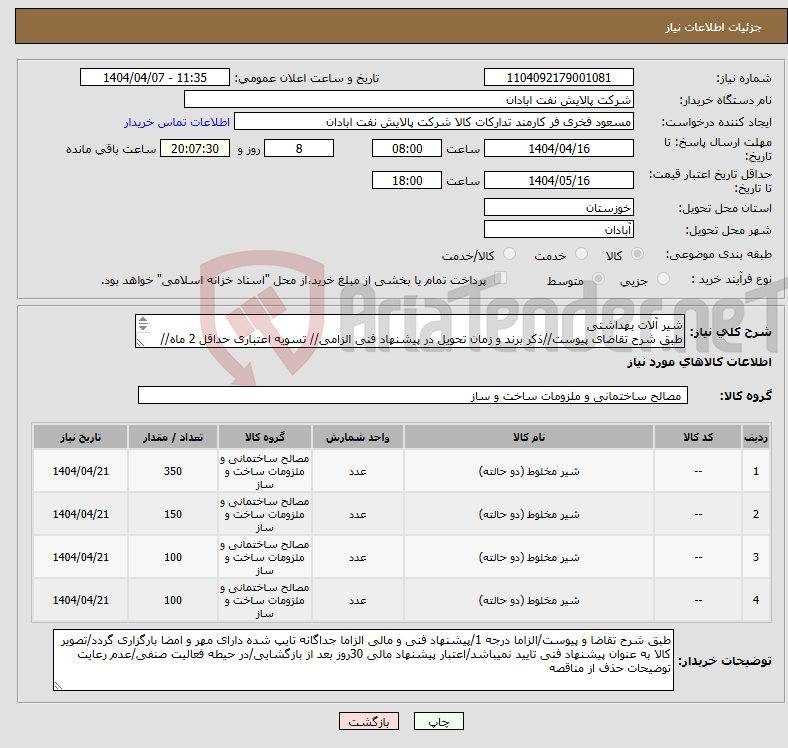Click the announcement date field 1404/04/07 - 11:35
The height and width of the screenshot is (748, 788).
pos(155,78)
